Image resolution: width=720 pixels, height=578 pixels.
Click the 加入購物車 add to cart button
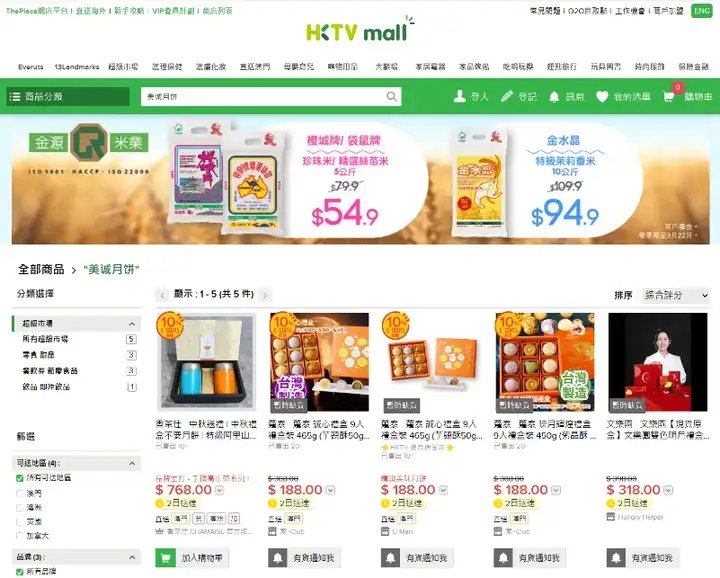pyautogui.click(x=192, y=558)
